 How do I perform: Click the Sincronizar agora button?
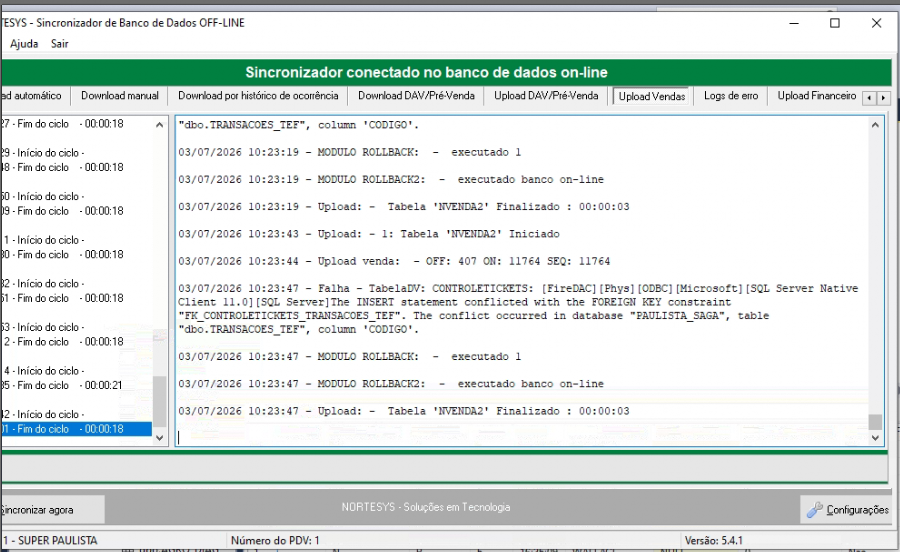52,510
